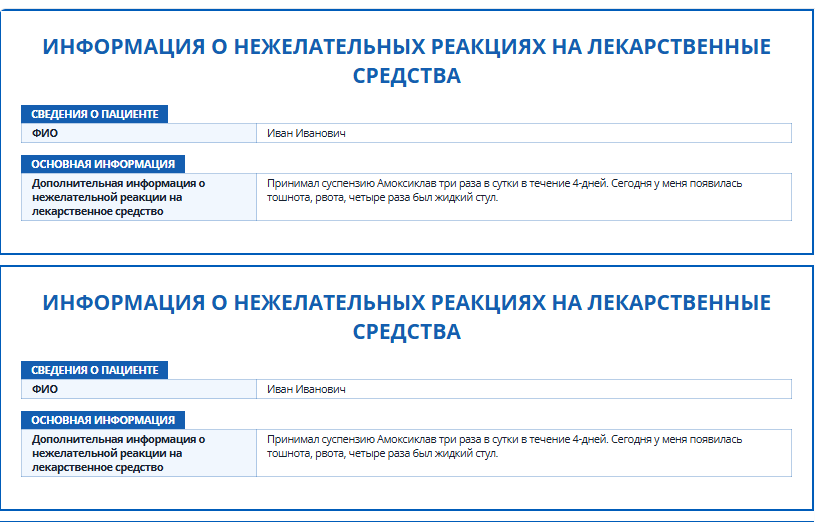Select the first form's 'СВЕДЕНИЯ О ПАЦИЕНТЕ' header
Image resolution: width=815 pixels, height=522 pixels.
click(x=95, y=114)
